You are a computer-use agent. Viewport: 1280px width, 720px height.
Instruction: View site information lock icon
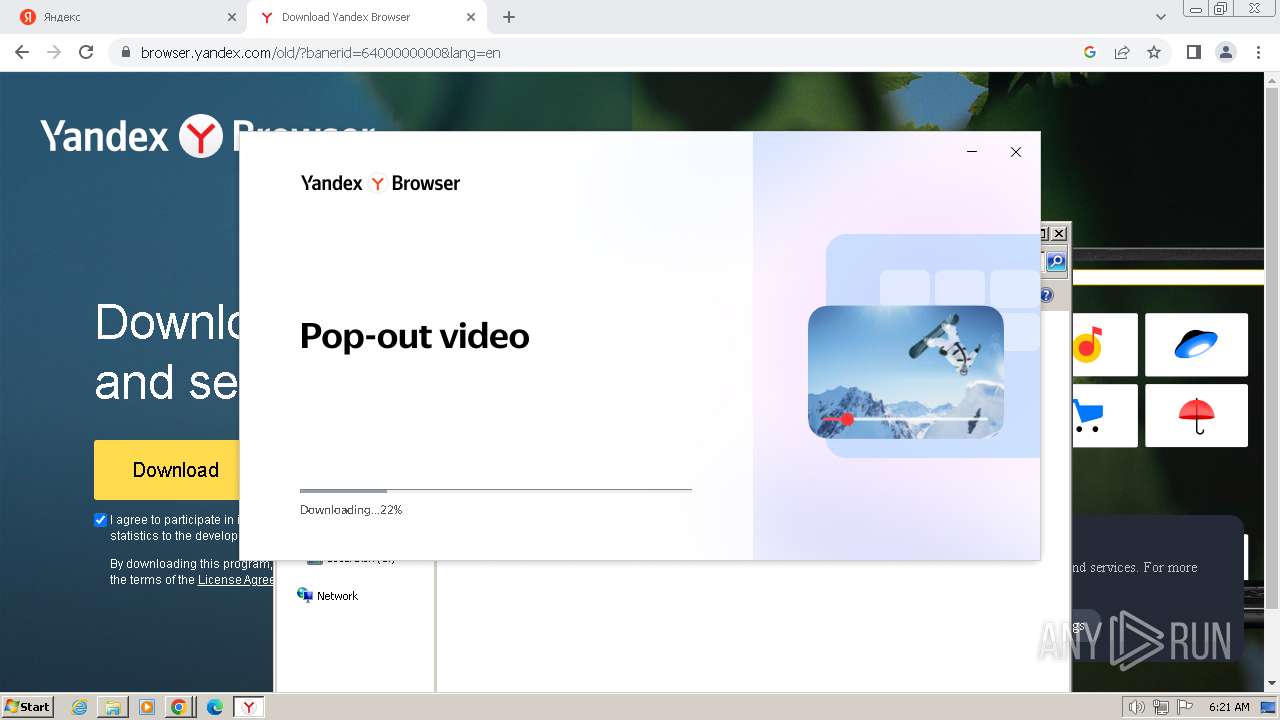point(126,53)
